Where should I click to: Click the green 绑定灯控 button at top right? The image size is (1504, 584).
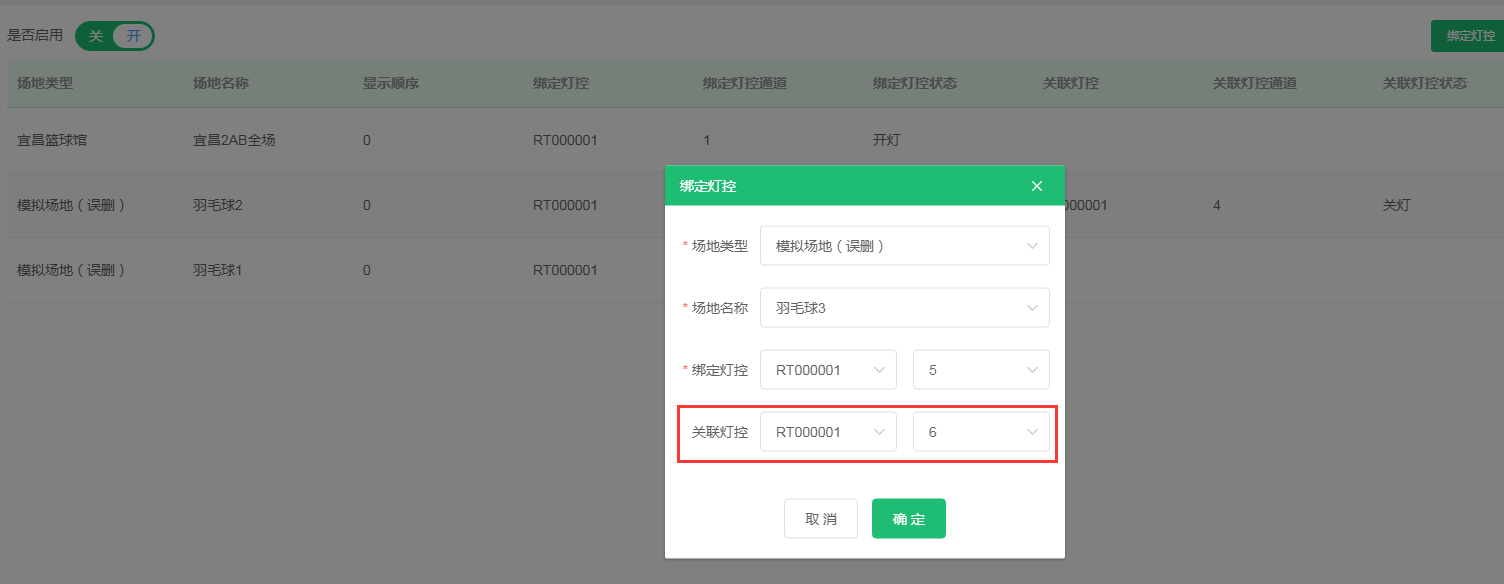[1469, 33]
